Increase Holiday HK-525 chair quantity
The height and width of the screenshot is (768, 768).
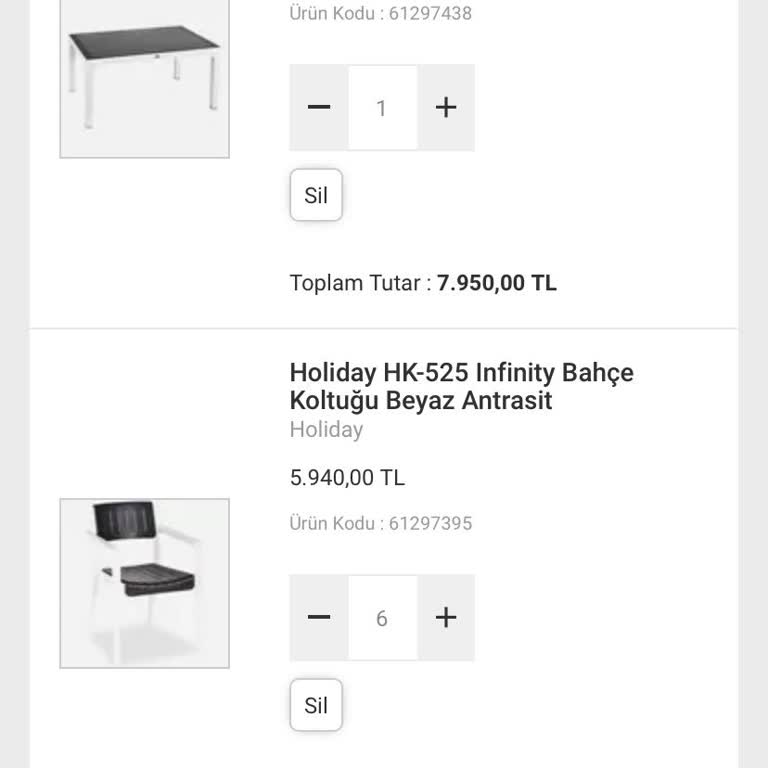446,618
